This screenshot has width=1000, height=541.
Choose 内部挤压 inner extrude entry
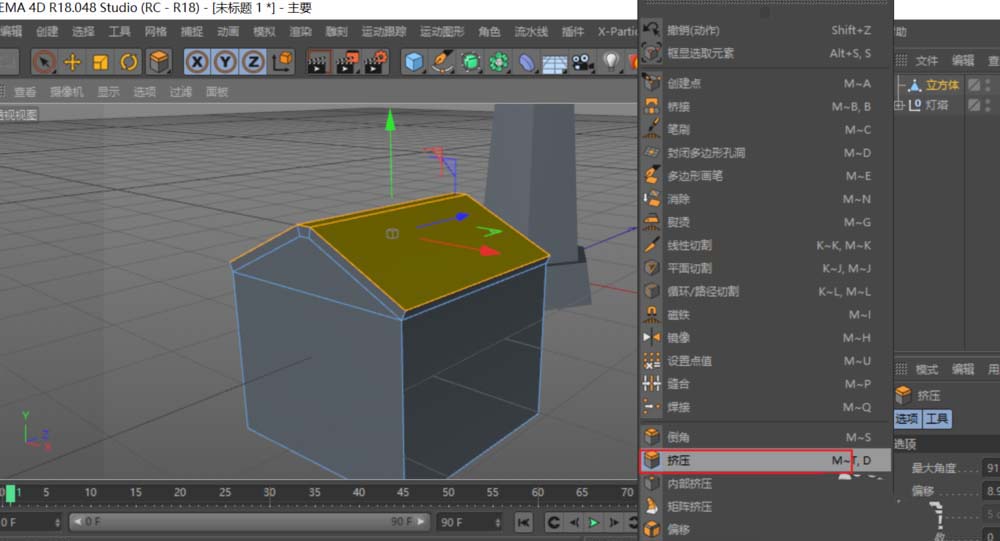click(x=764, y=484)
